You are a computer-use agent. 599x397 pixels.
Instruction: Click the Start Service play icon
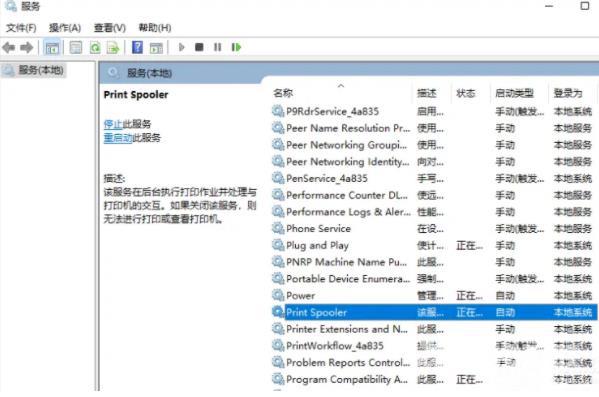point(181,47)
